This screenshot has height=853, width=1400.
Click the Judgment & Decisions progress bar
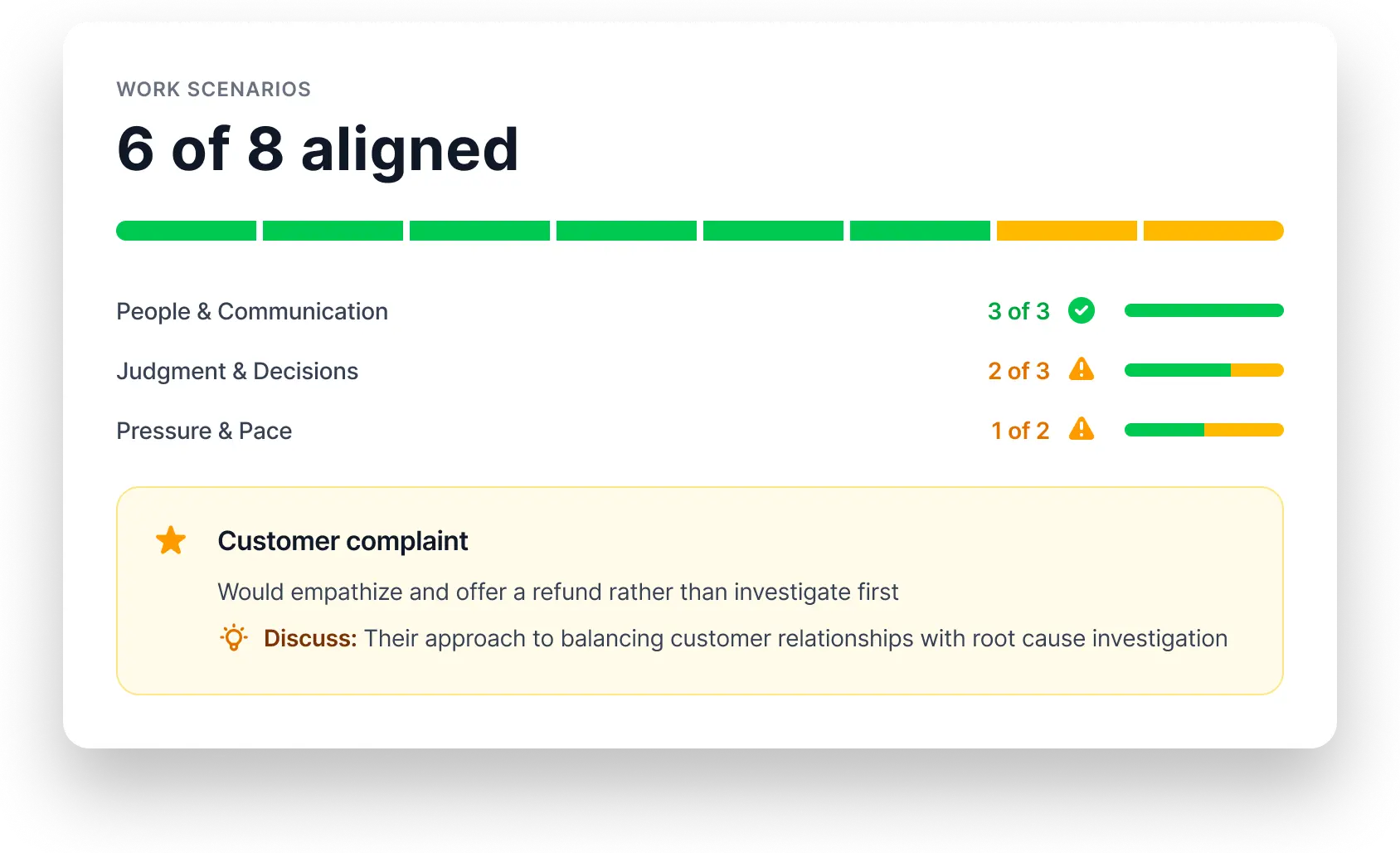click(1203, 370)
